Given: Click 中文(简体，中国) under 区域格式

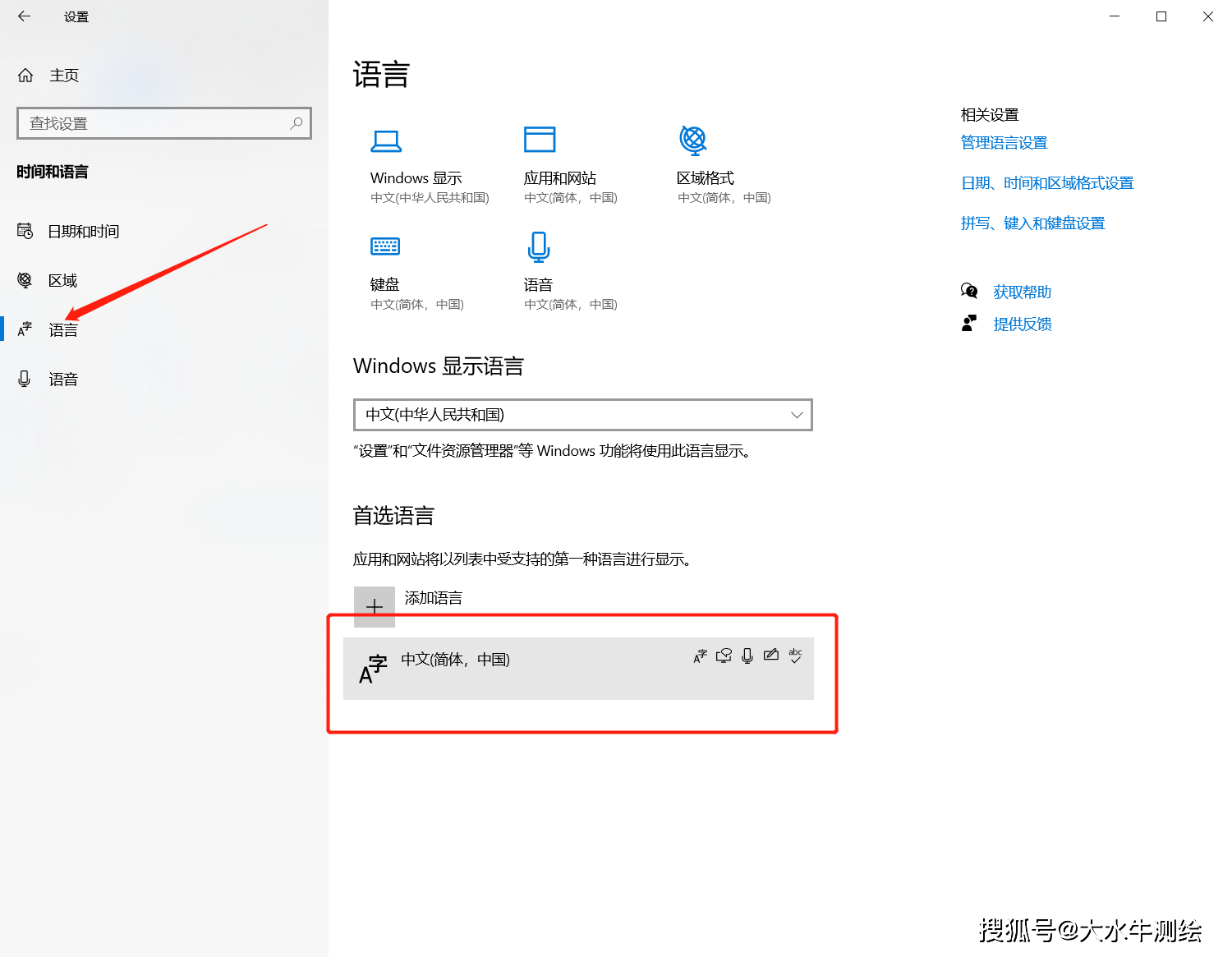Looking at the screenshot, I should (724, 198).
